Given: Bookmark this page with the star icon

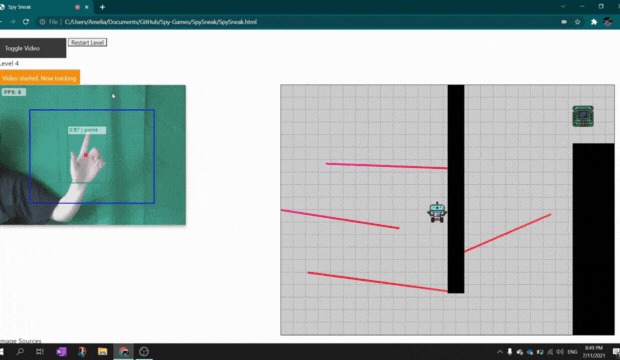Looking at the screenshot, I should click(x=577, y=22).
